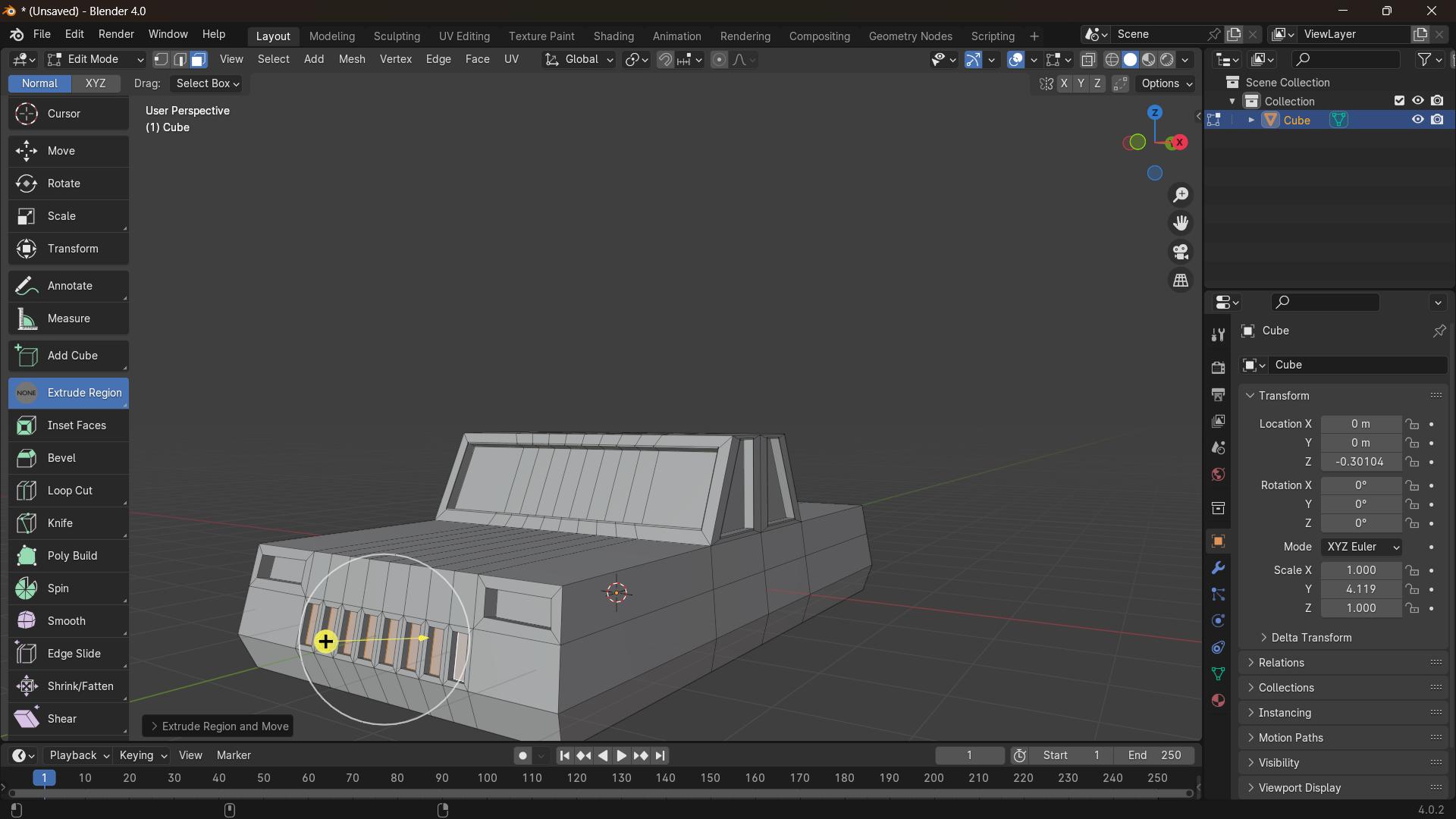The image size is (1456, 819).
Task: Hide the Cube object in outliner
Action: point(1417,120)
